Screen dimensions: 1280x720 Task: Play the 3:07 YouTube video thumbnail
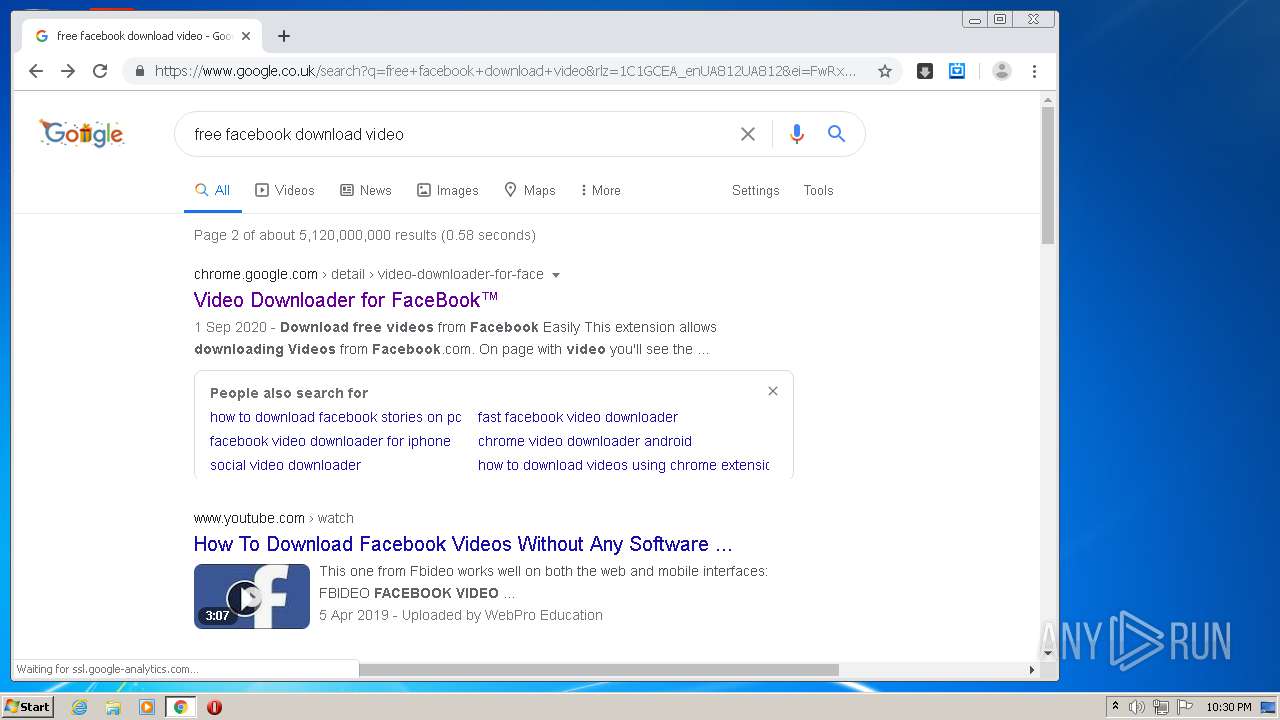(252, 596)
